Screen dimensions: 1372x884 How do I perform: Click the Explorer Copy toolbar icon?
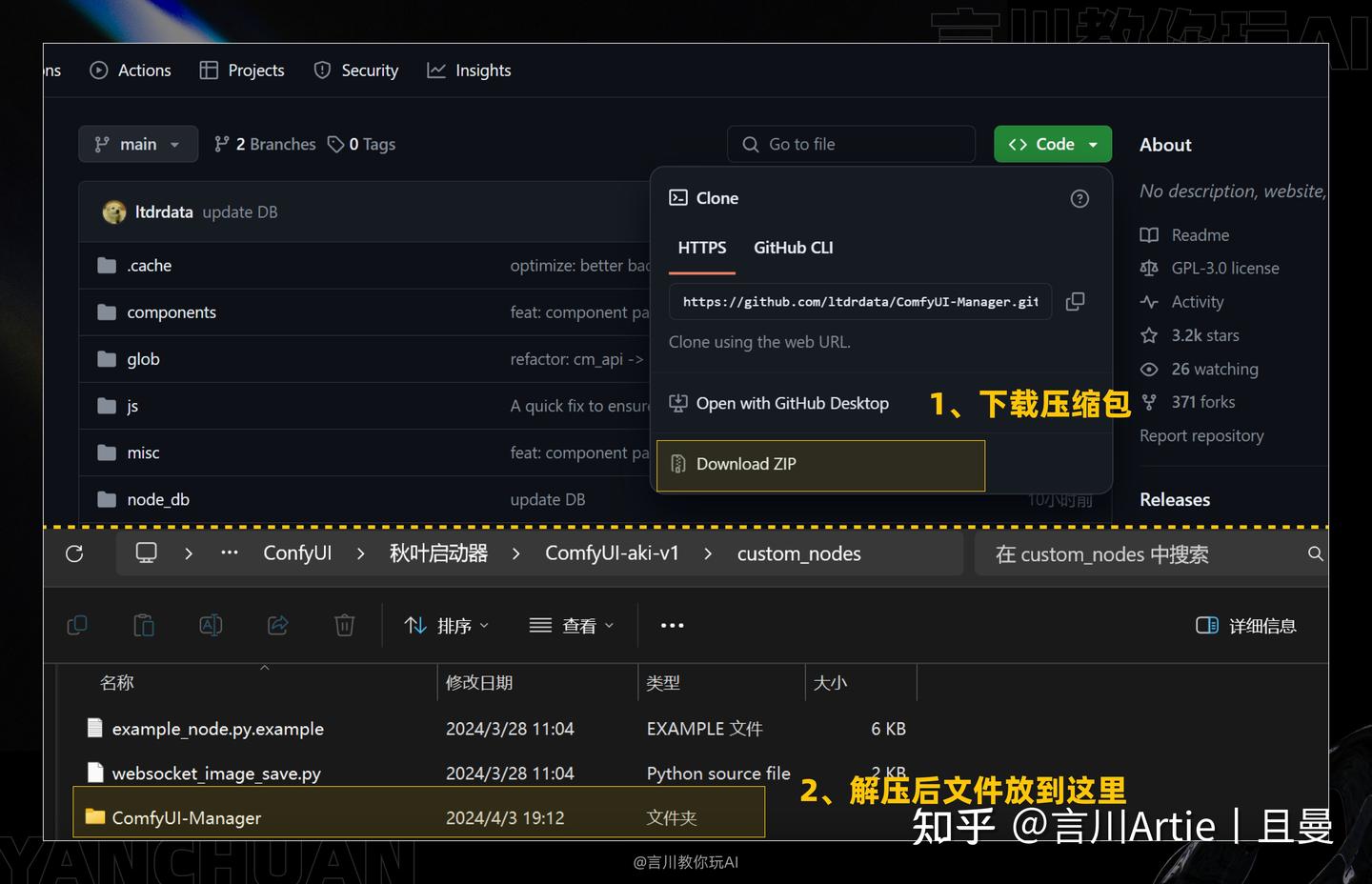[77, 625]
